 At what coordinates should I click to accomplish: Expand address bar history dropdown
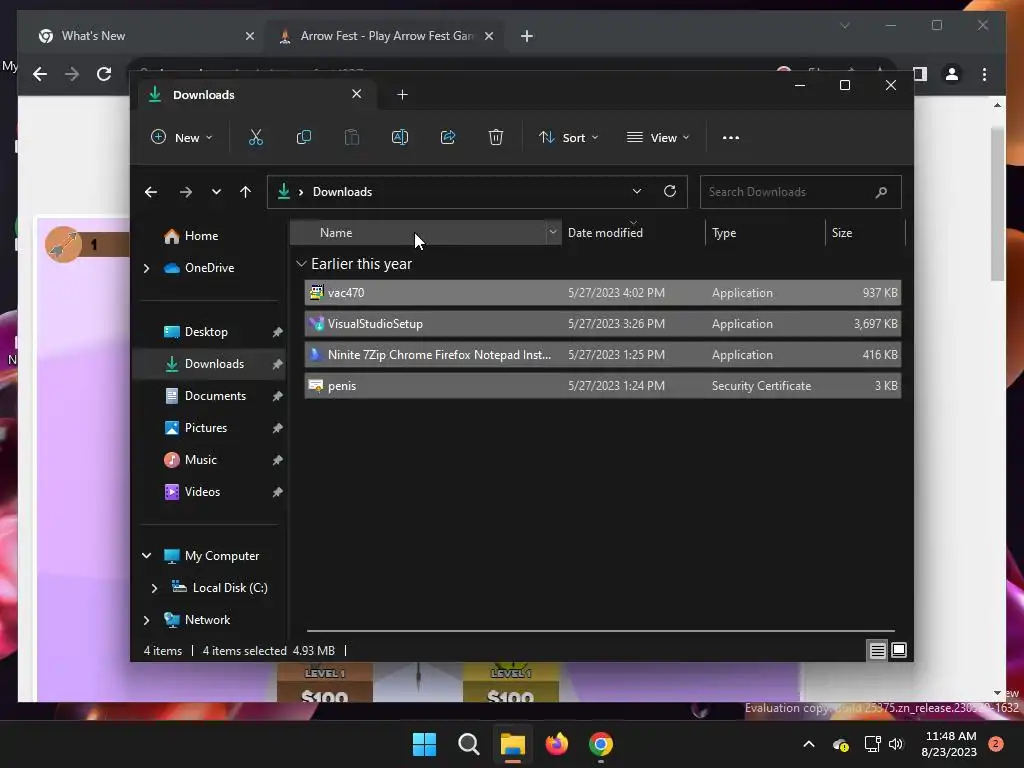tap(637, 191)
